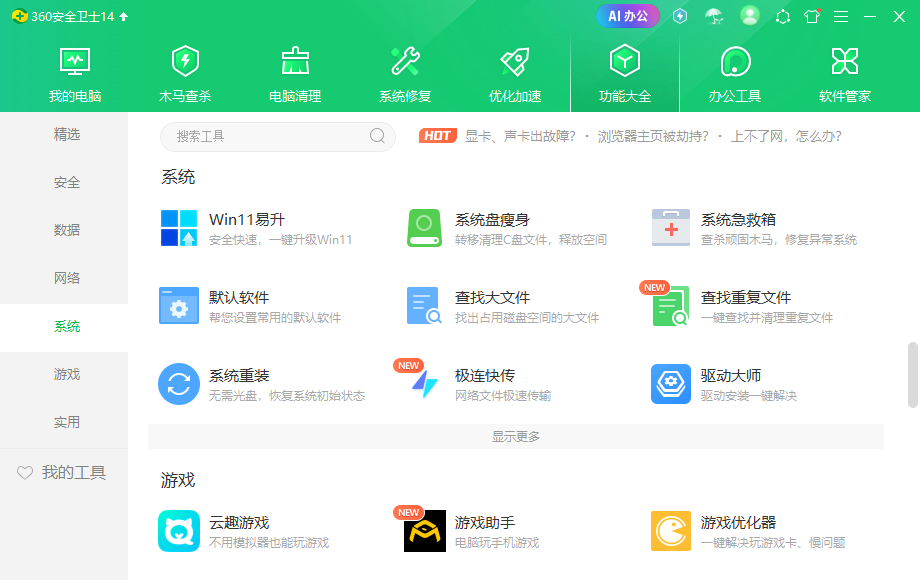Click the AI办公 button

tap(627, 16)
